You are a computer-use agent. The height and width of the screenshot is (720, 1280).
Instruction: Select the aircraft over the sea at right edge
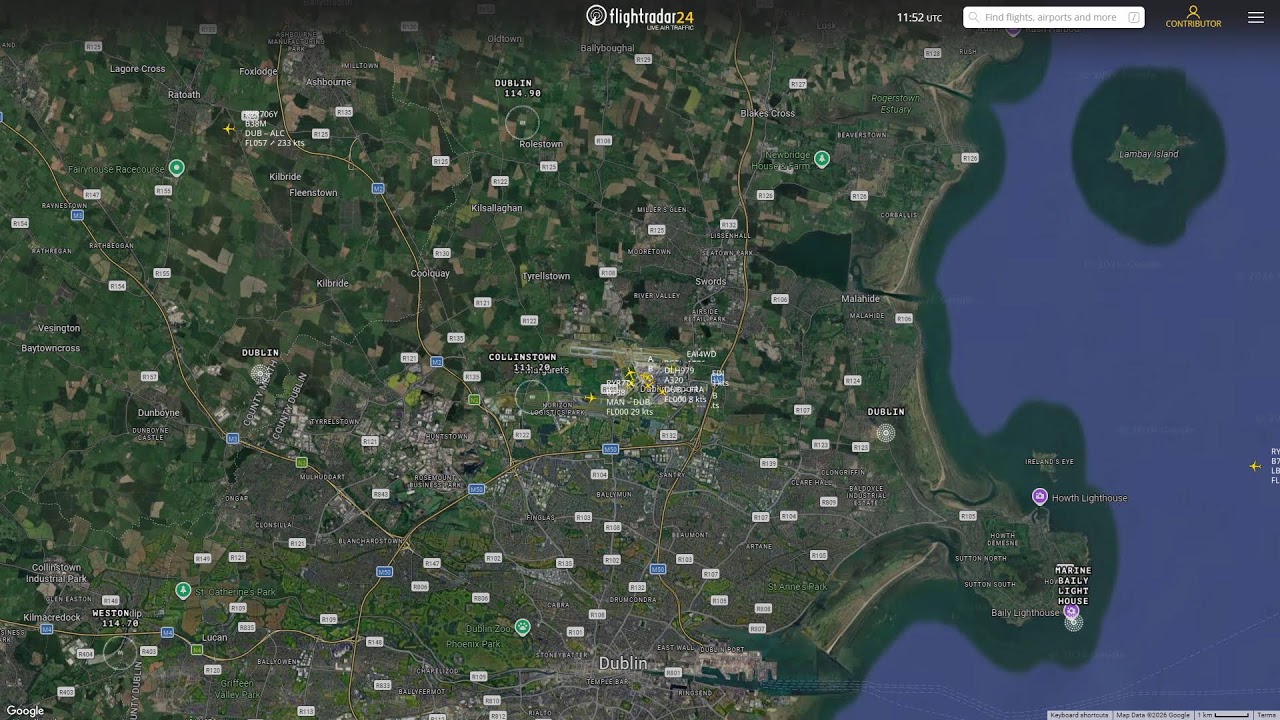coord(1256,466)
